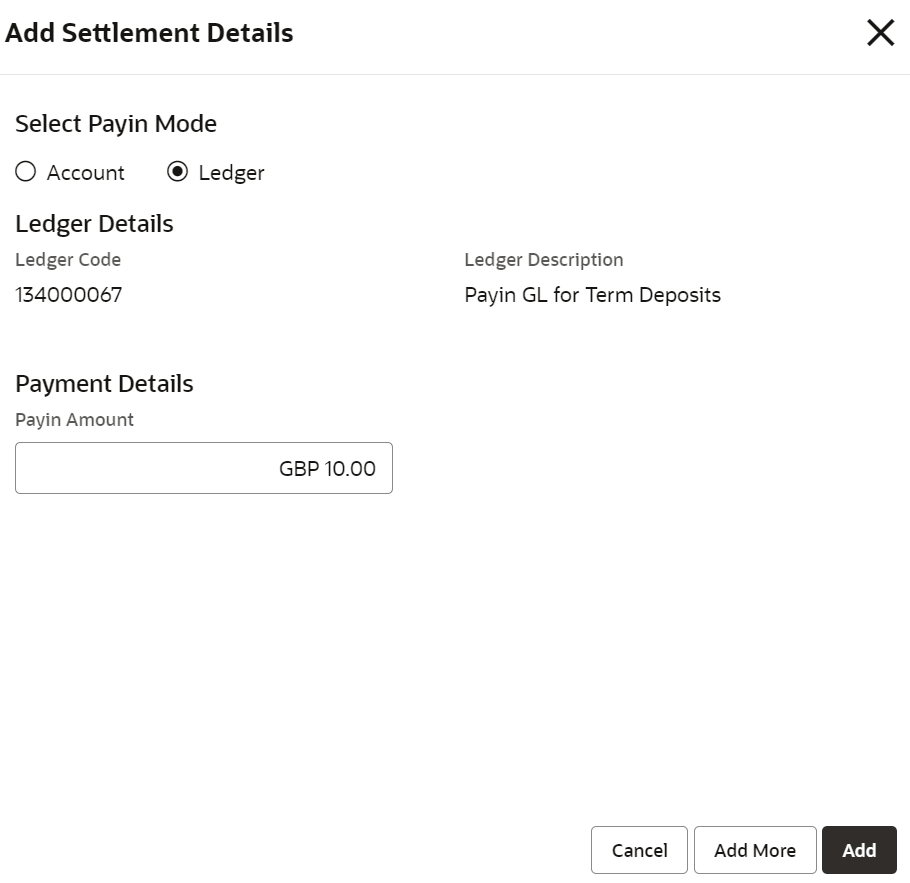Click the Ledger Description field label
This screenshot has width=910, height=883.
(543, 260)
